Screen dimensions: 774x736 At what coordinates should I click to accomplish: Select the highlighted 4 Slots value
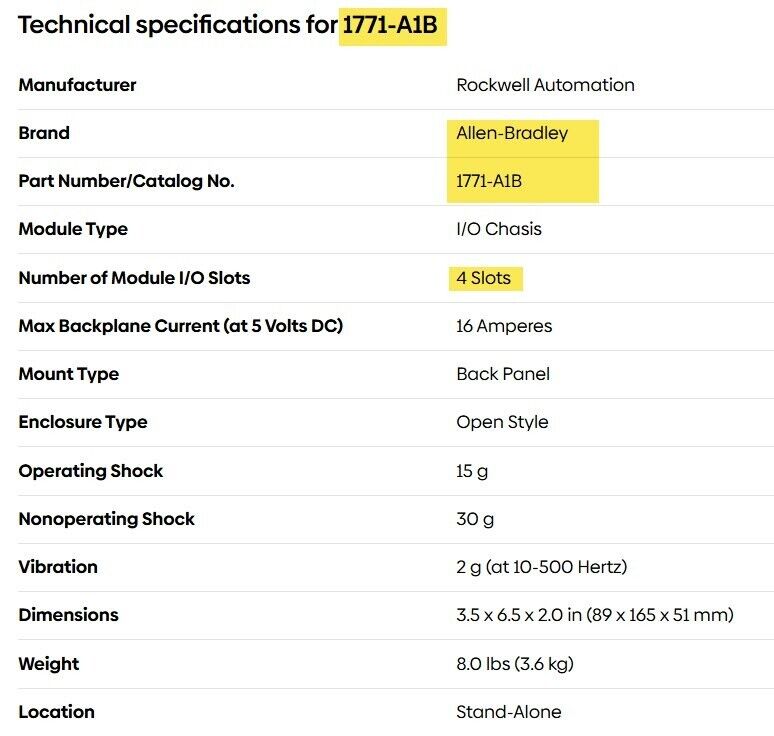coord(483,278)
